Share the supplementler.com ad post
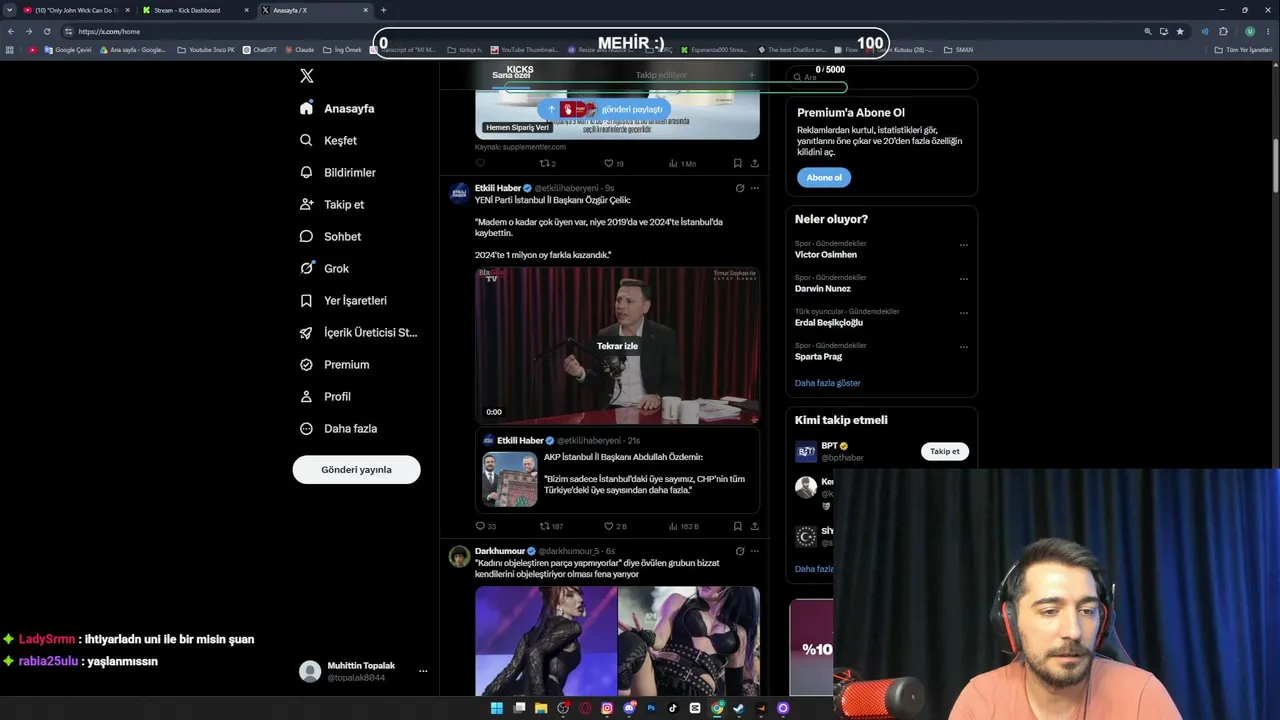 click(x=754, y=163)
